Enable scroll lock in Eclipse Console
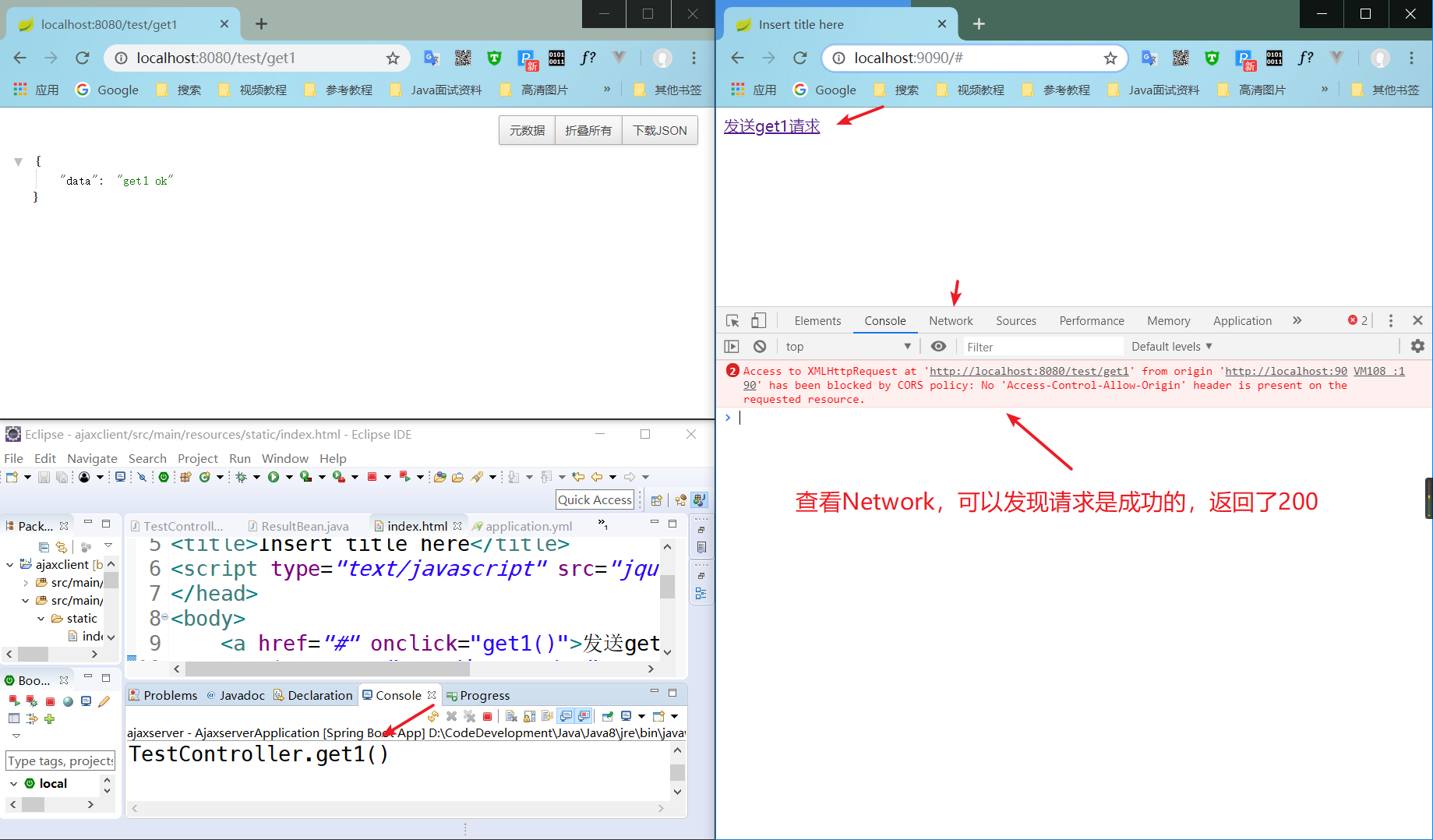Image resolution: width=1433 pixels, height=840 pixels. point(528,716)
